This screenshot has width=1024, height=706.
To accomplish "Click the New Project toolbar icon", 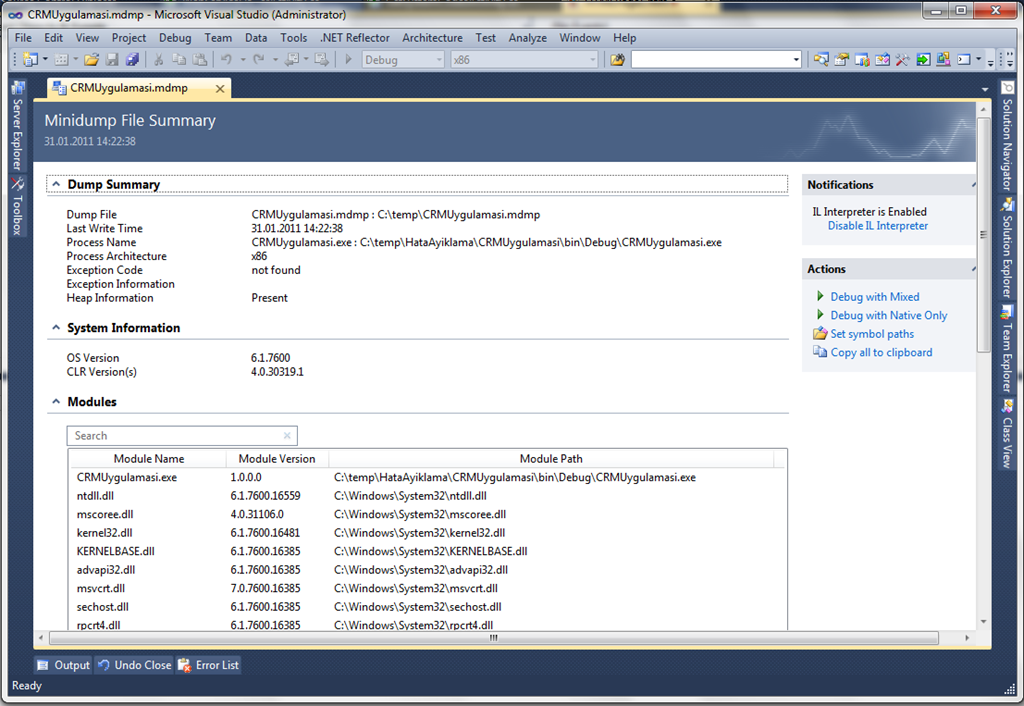I will 30,59.
